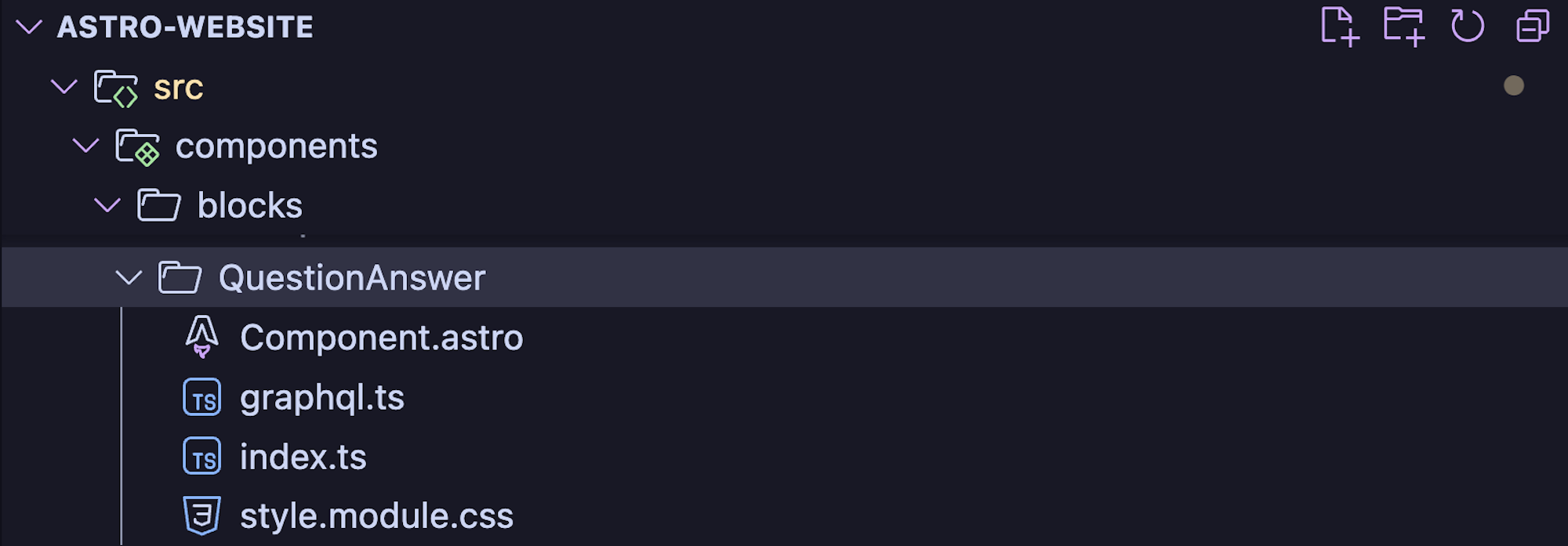This screenshot has height=546, width=1568.
Task: Click the Astro rocket file icon
Action: 201,337
